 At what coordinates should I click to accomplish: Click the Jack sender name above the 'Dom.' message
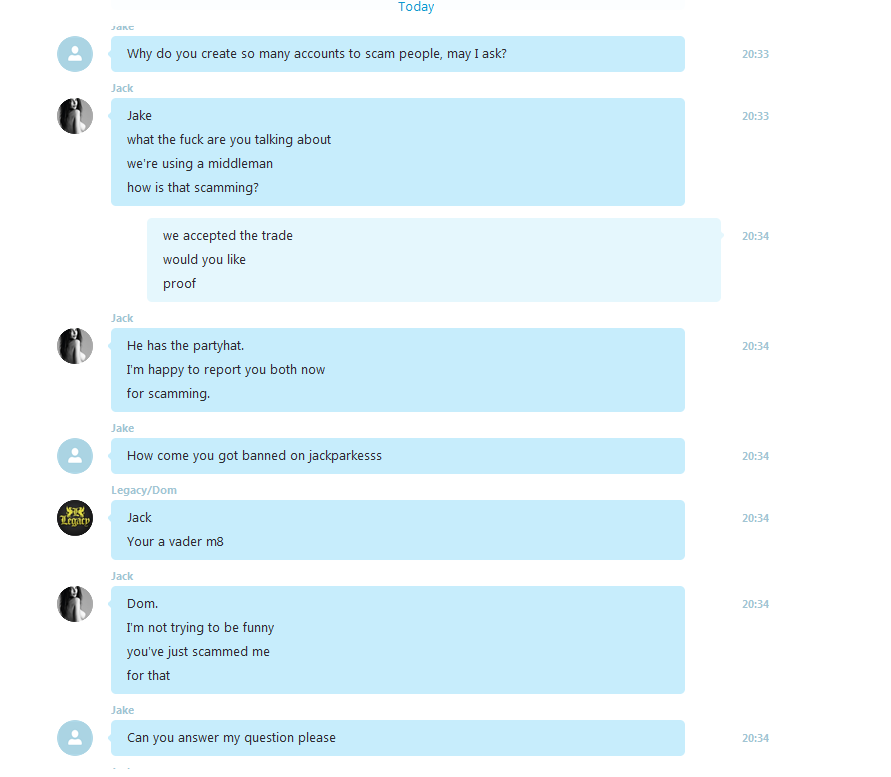click(x=122, y=576)
